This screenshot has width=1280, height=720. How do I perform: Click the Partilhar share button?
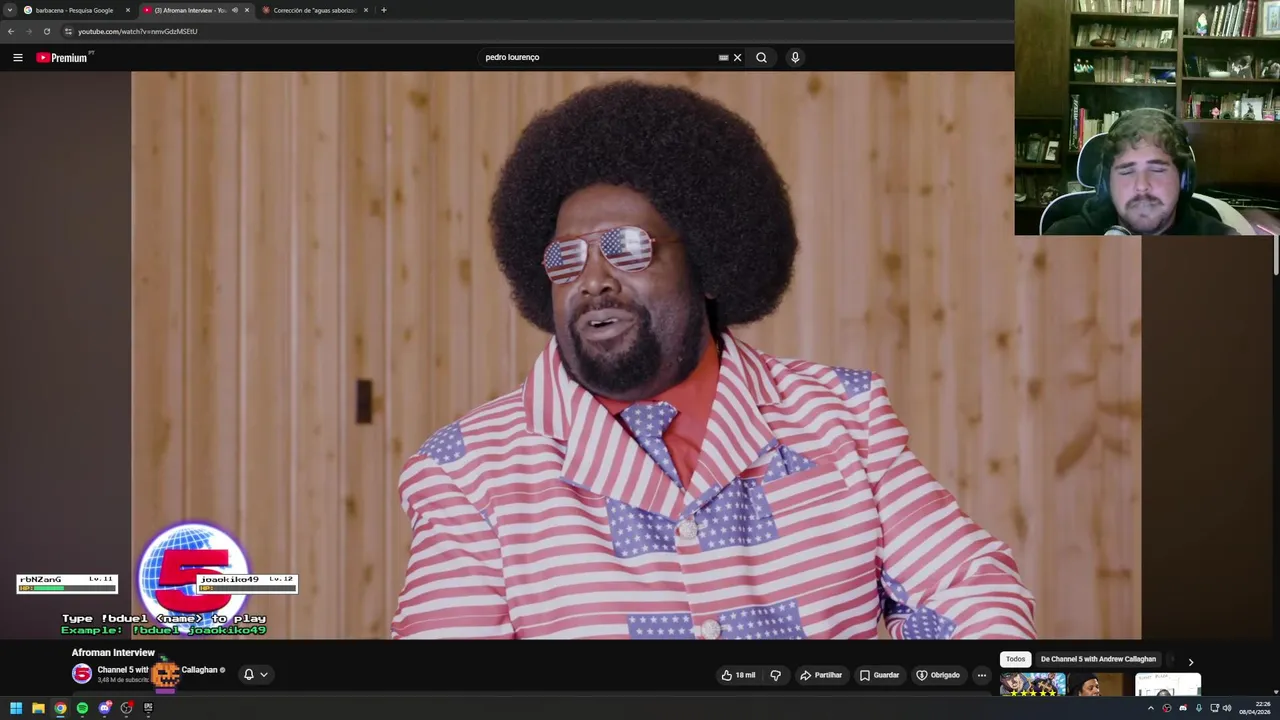pos(821,675)
